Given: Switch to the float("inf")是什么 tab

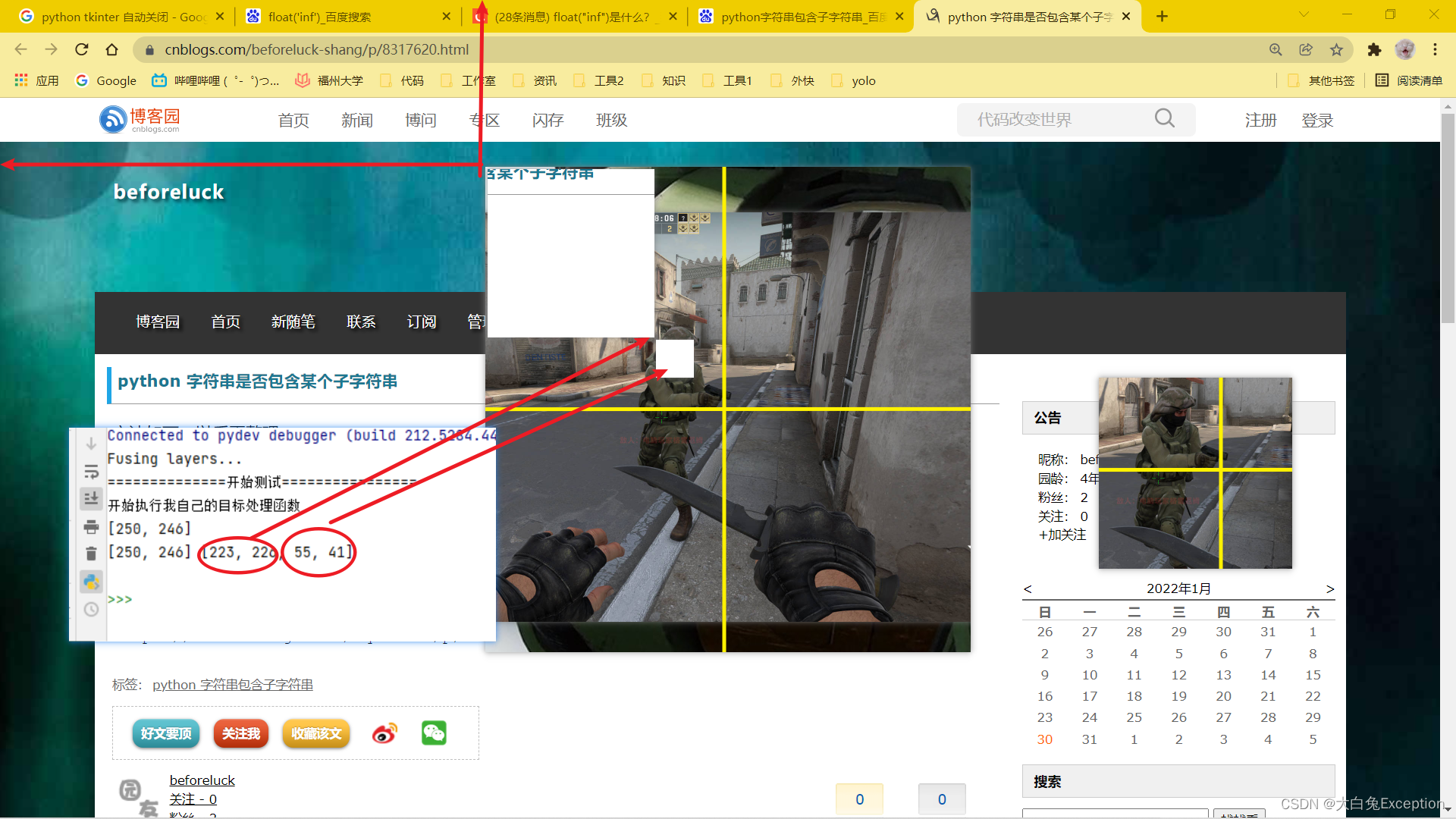Looking at the screenshot, I should click(575, 17).
